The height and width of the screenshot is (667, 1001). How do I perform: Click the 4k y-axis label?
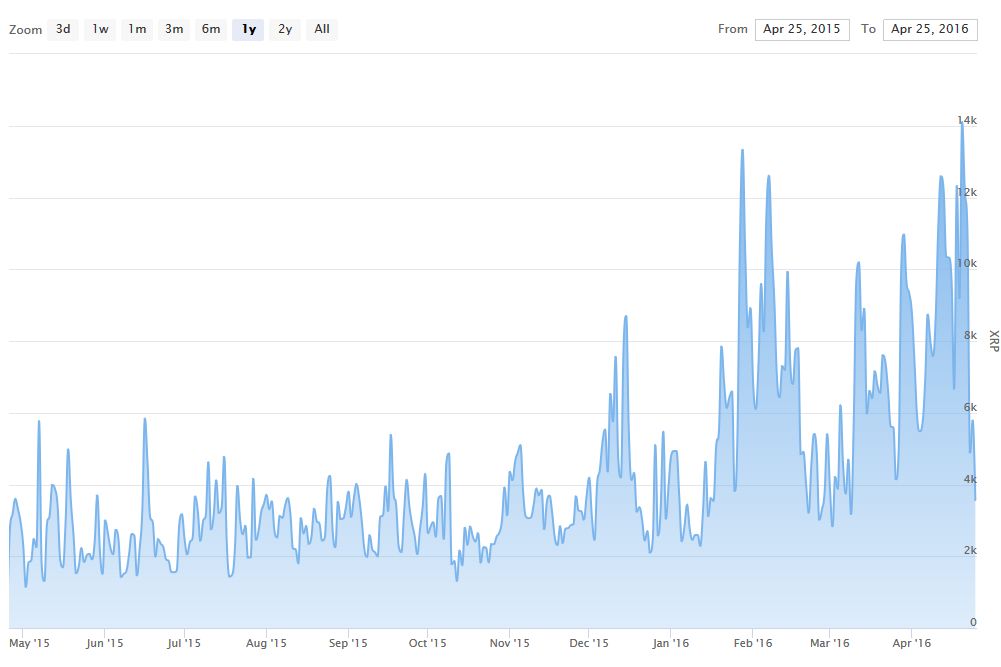(x=970, y=479)
